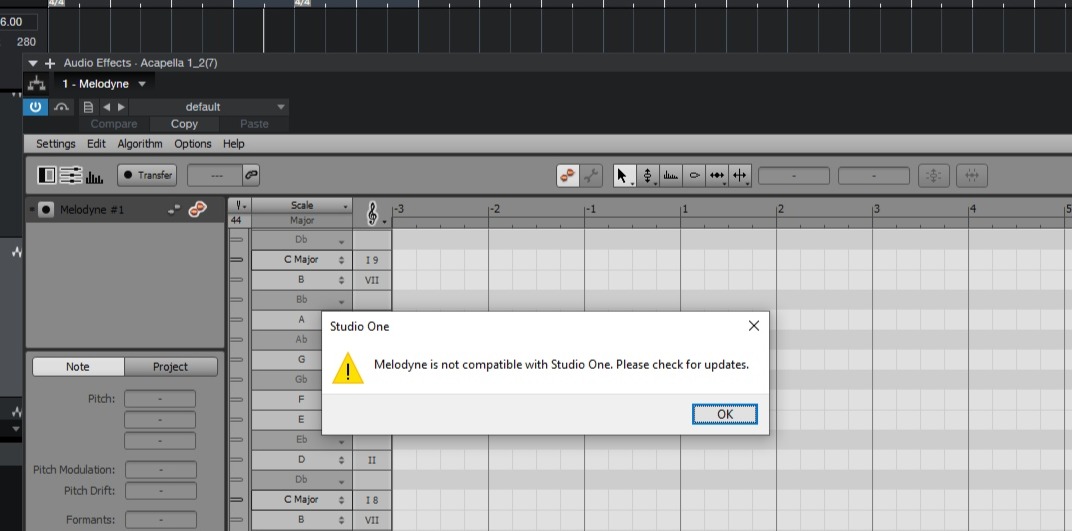The height and width of the screenshot is (531, 1072).
Task: Toggle the Melodyne plug-in power button
Action: pos(36,107)
